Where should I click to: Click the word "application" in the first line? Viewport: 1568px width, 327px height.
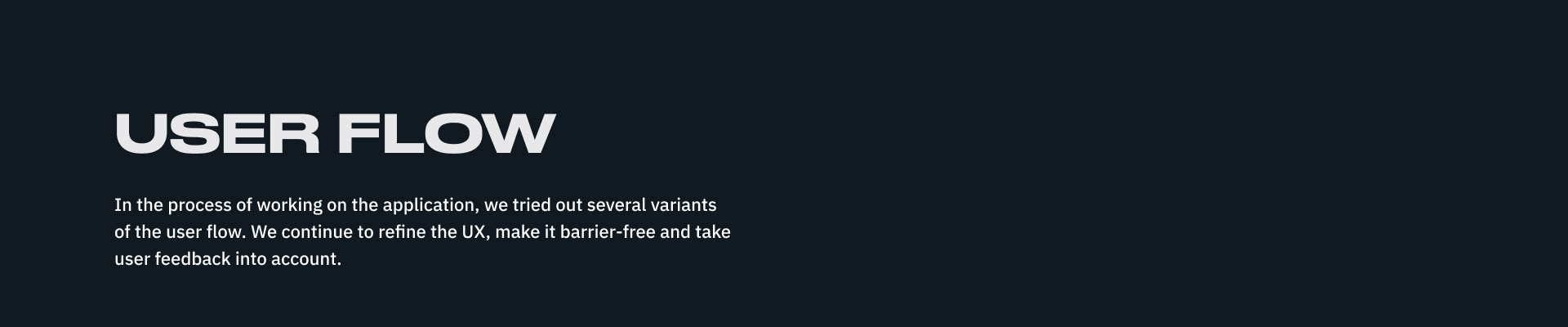(430, 205)
